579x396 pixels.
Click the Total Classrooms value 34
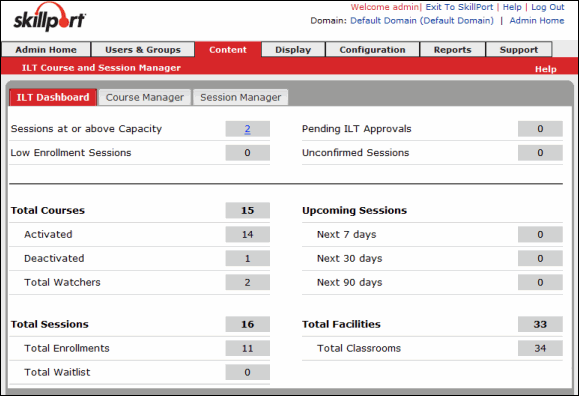pos(540,348)
